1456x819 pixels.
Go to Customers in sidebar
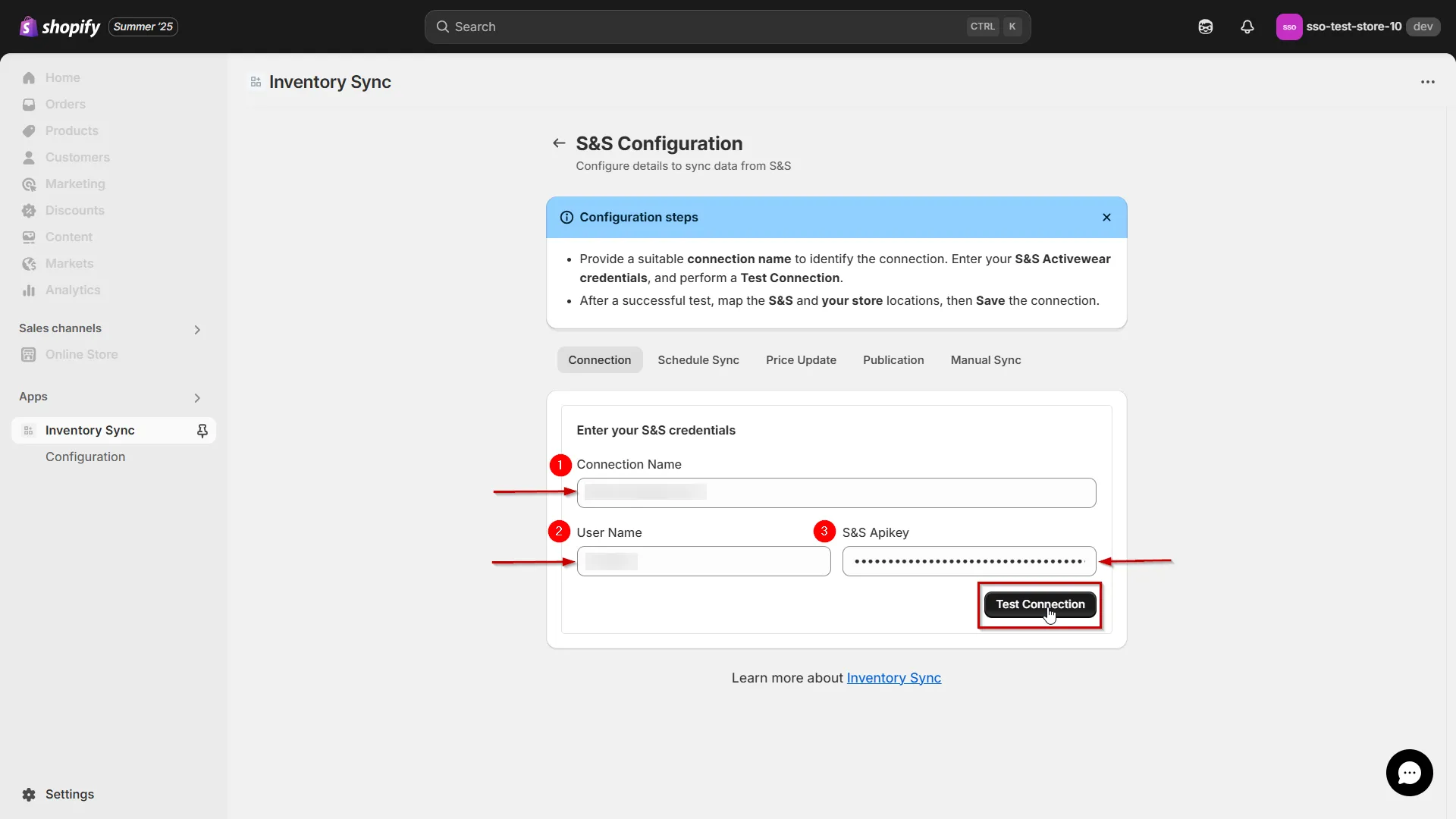(114, 157)
